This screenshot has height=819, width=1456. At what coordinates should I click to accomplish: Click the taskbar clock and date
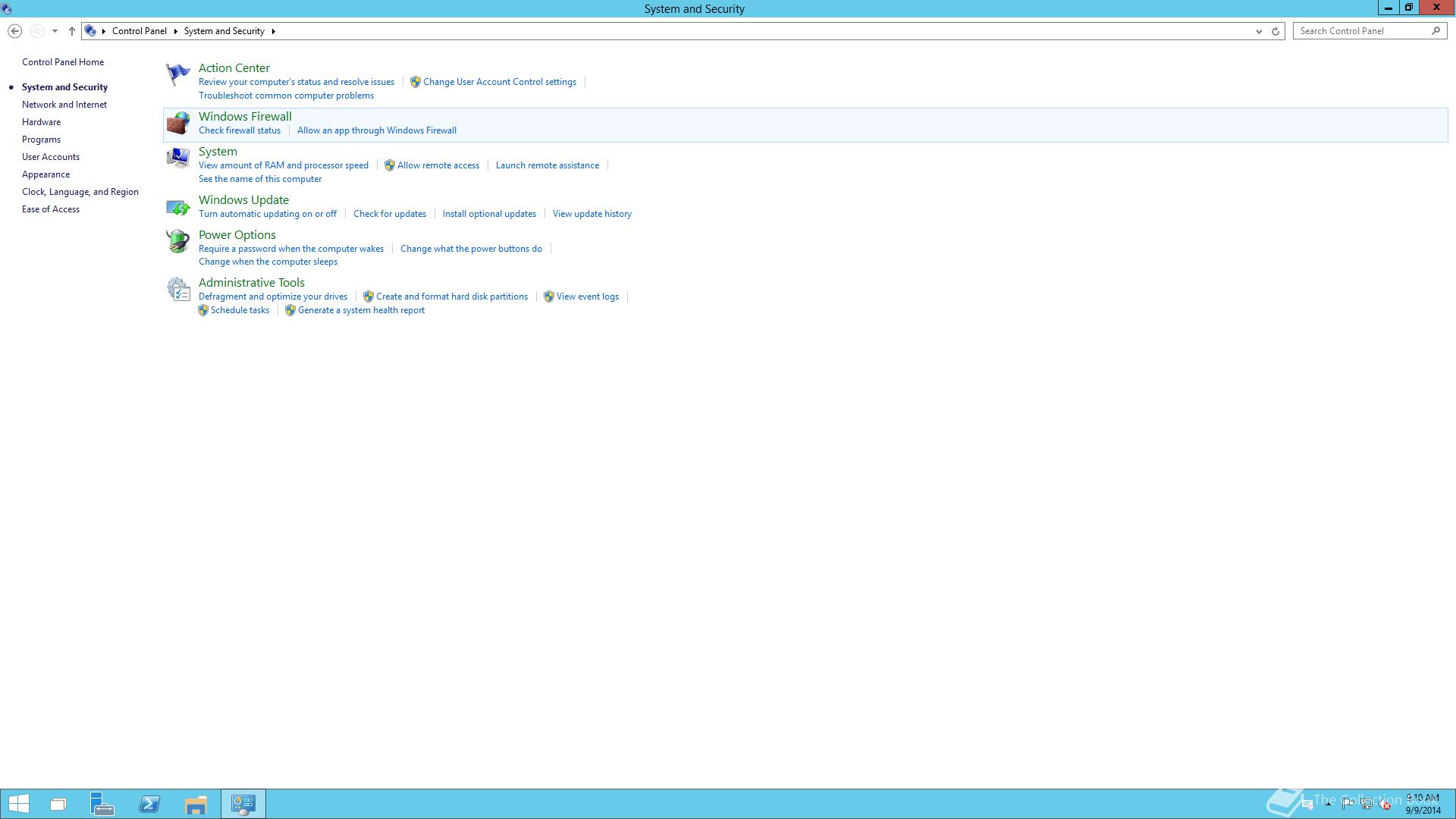pyautogui.click(x=1423, y=804)
